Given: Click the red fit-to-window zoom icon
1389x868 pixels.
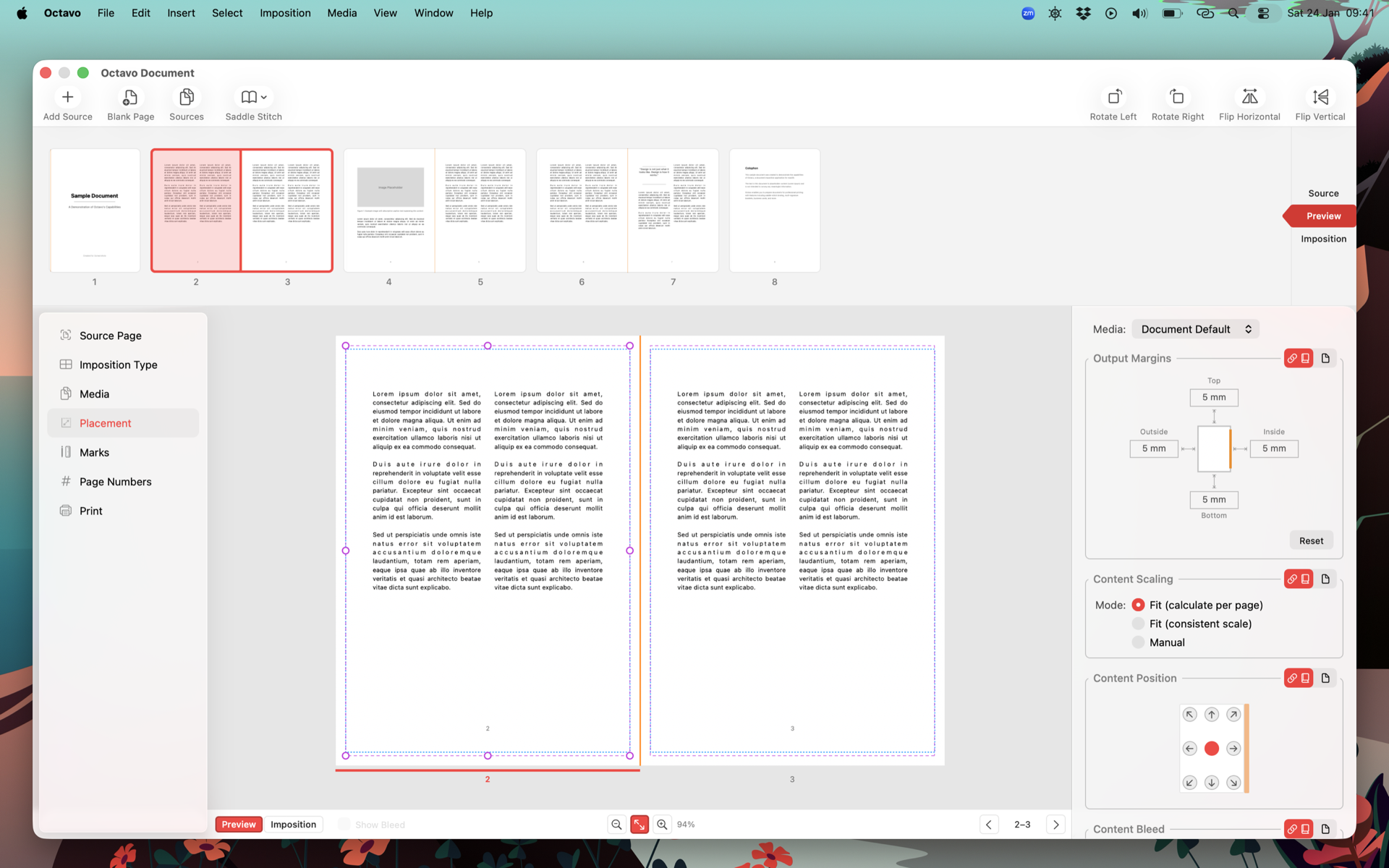Looking at the screenshot, I should tap(639, 825).
